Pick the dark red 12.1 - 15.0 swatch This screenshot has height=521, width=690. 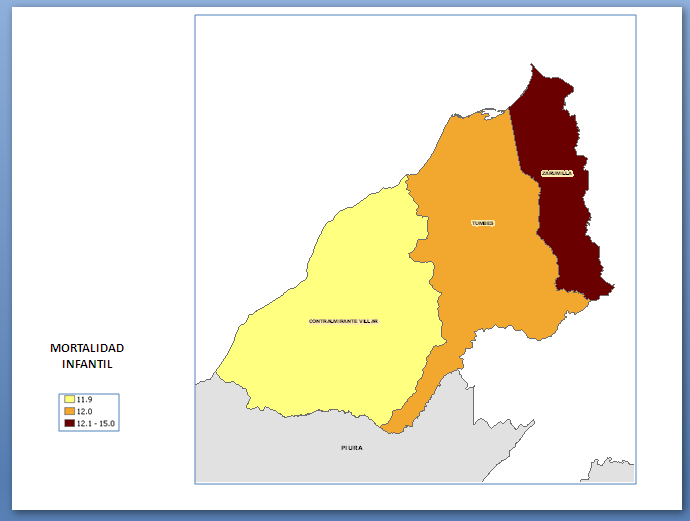click(70, 423)
